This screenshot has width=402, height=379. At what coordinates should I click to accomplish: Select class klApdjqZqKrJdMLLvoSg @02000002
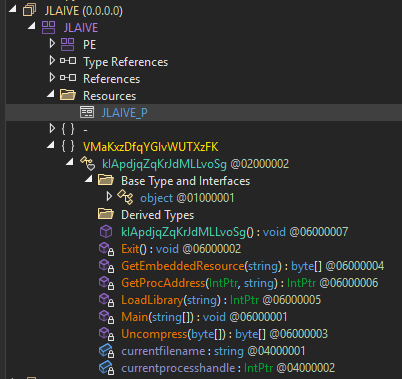click(x=195, y=164)
